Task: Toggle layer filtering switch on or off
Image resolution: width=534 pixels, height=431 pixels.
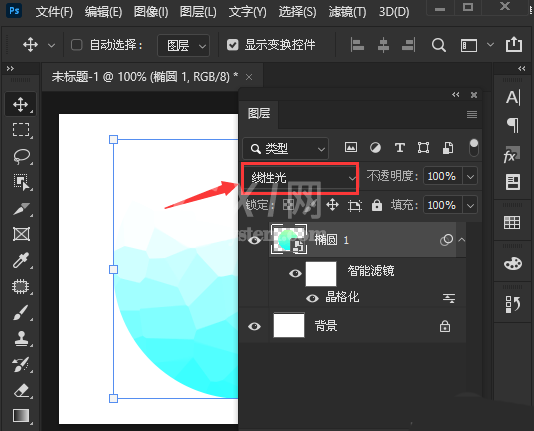Action: click(x=474, y=147)
